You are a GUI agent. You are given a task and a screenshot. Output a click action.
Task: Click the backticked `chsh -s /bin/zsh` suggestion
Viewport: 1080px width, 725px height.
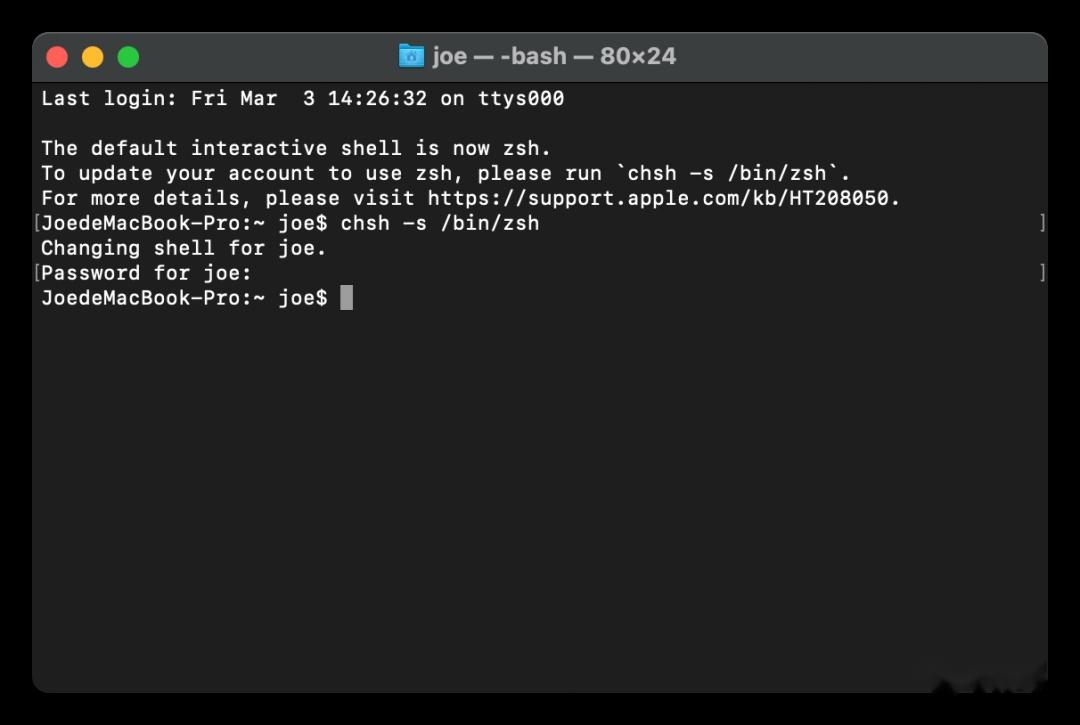[732, 174]
